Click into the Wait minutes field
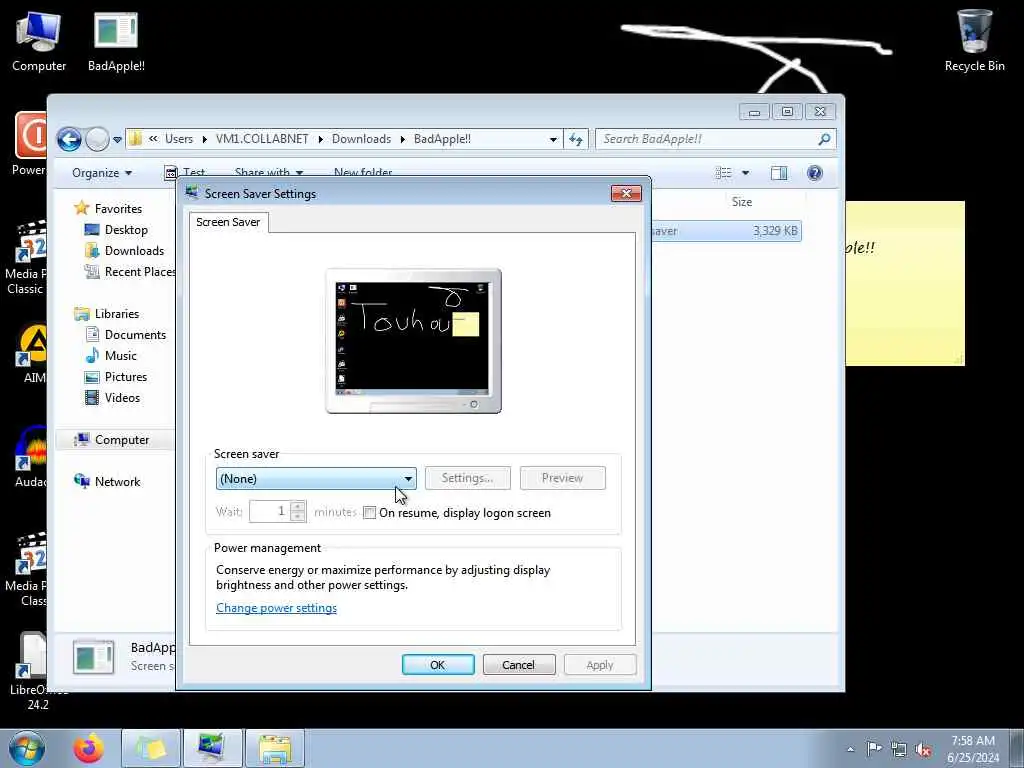This screenshot has height=768, width=1024. click(270, 511)
